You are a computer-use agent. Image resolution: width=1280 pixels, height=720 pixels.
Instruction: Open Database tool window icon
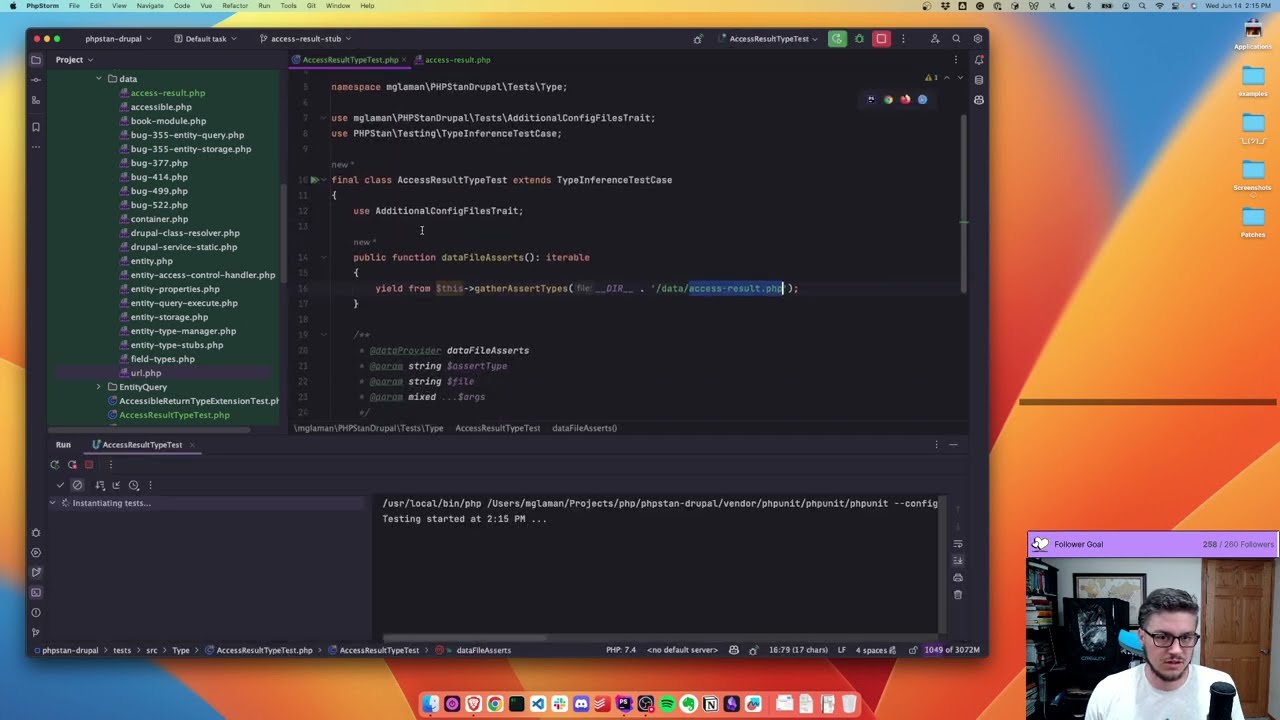point(978,80)
